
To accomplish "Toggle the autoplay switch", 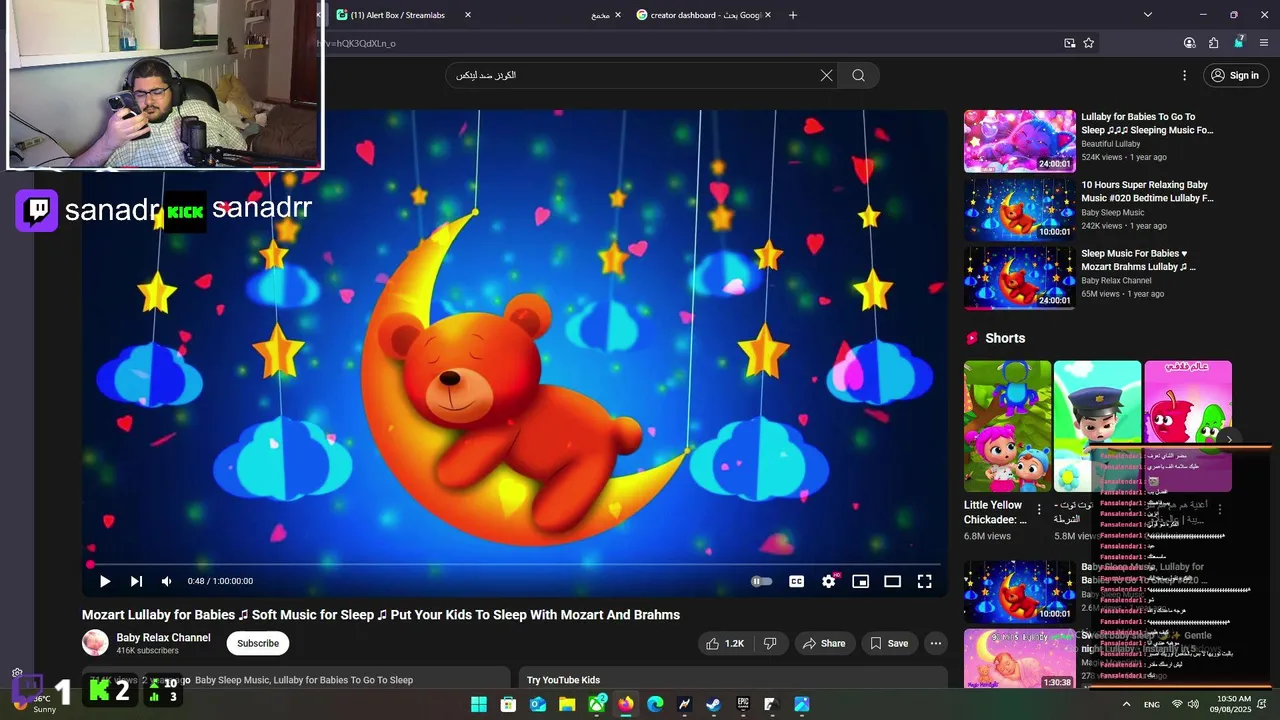I will (762, 581).
